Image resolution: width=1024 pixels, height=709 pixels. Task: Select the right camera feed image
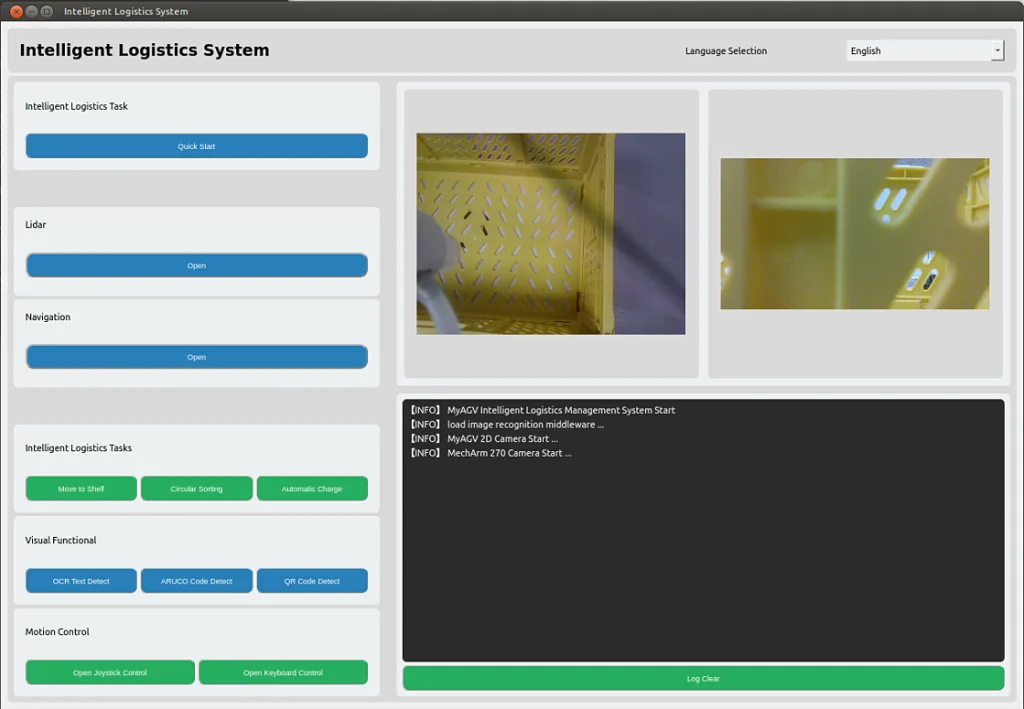pyautogui.click(x=854, y=233)
